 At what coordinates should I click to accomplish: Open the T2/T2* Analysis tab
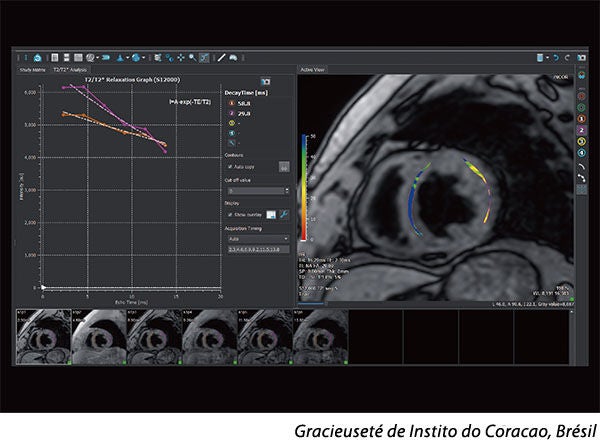tap(70, 70)
